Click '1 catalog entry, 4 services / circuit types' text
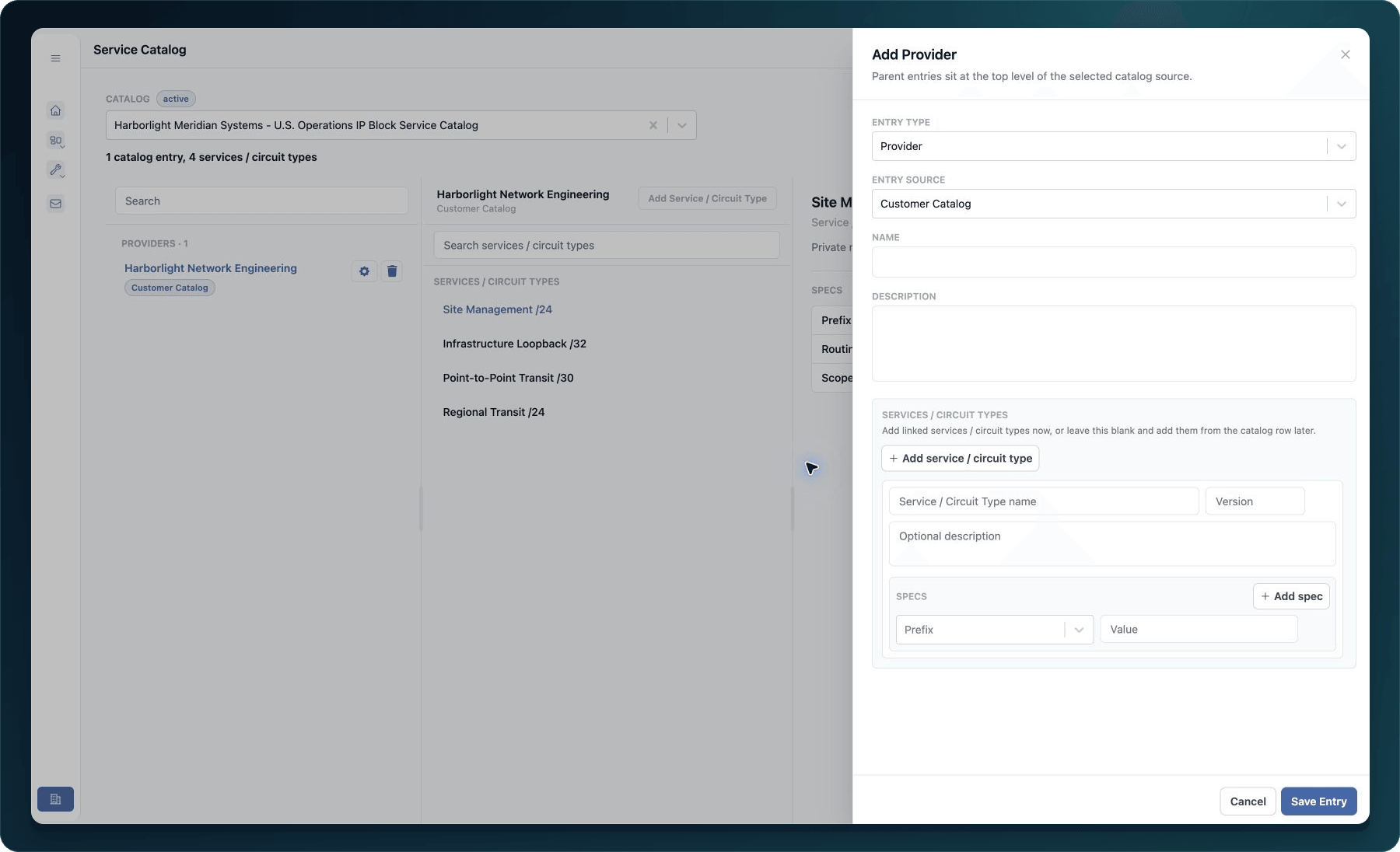 (x=212, y=157)
